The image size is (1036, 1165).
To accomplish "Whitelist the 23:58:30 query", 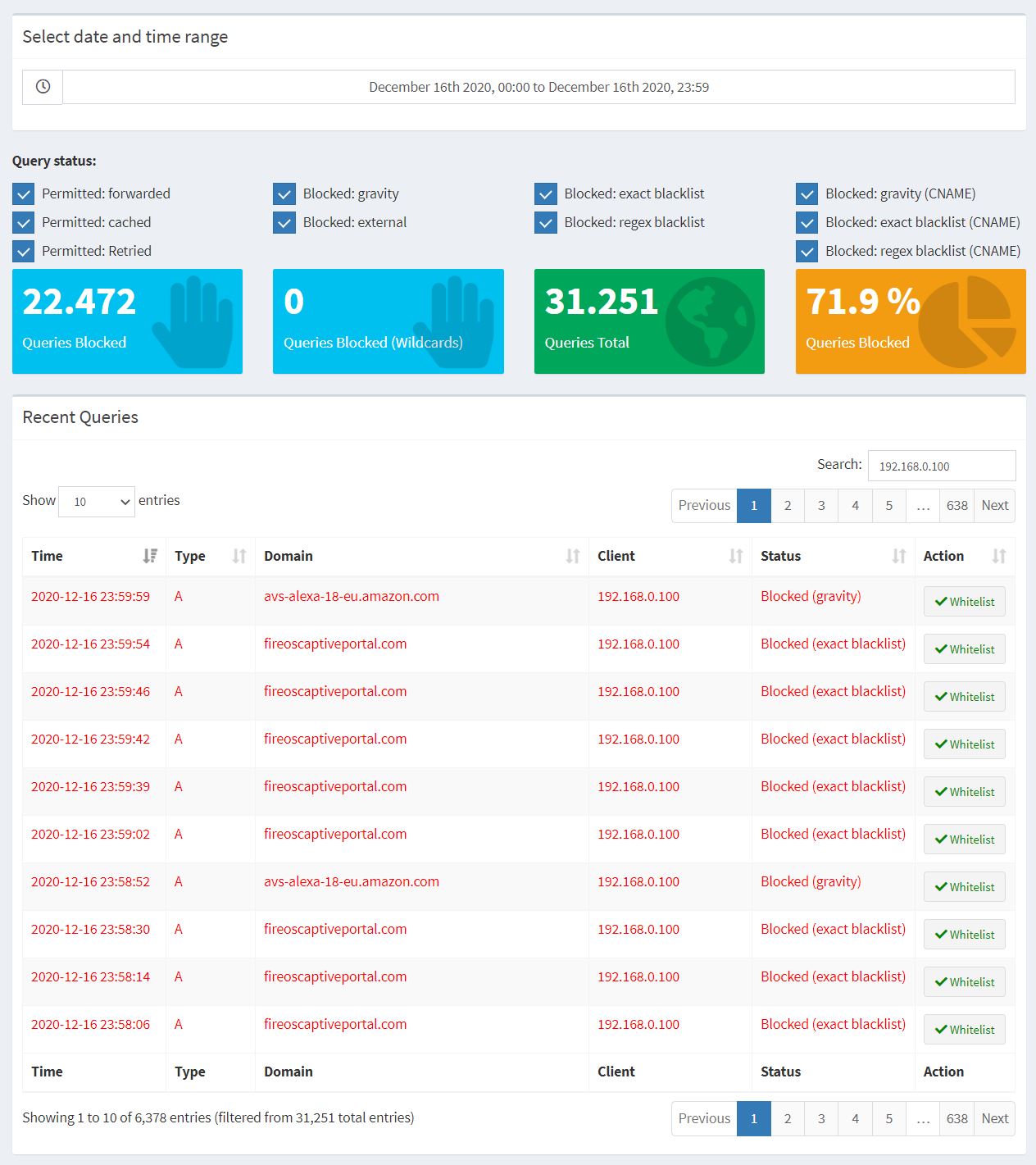I will click(965, 935).
